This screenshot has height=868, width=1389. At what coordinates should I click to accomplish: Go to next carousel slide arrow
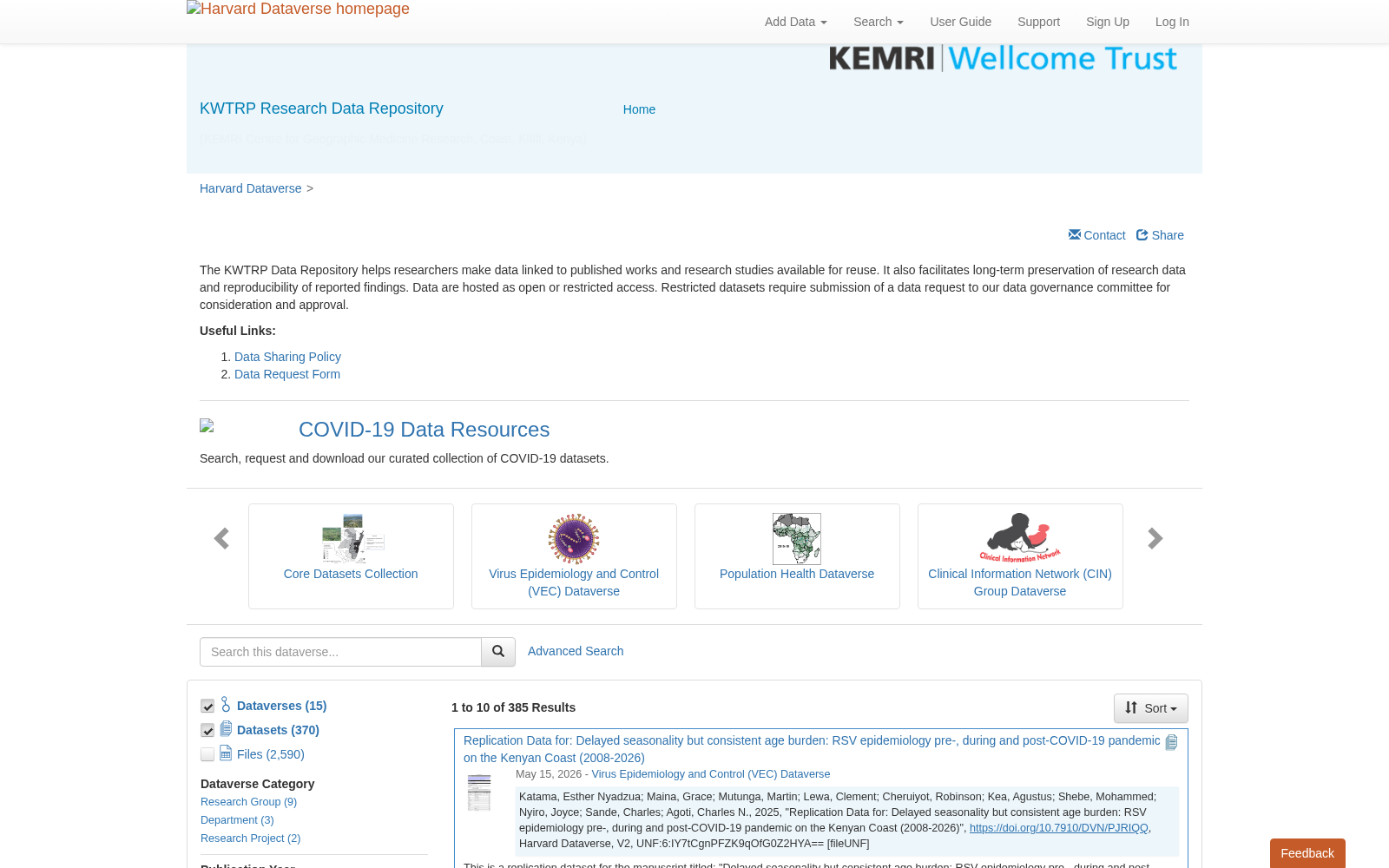[x=1155, y=539]
